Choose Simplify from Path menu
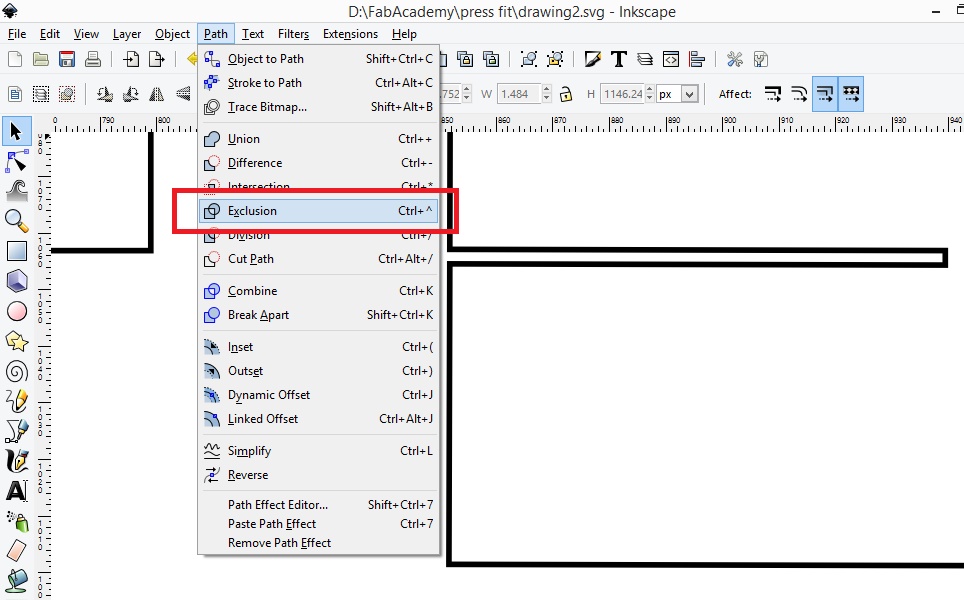The height and width of the screenshot is (600, 964). tap(318, 451)
